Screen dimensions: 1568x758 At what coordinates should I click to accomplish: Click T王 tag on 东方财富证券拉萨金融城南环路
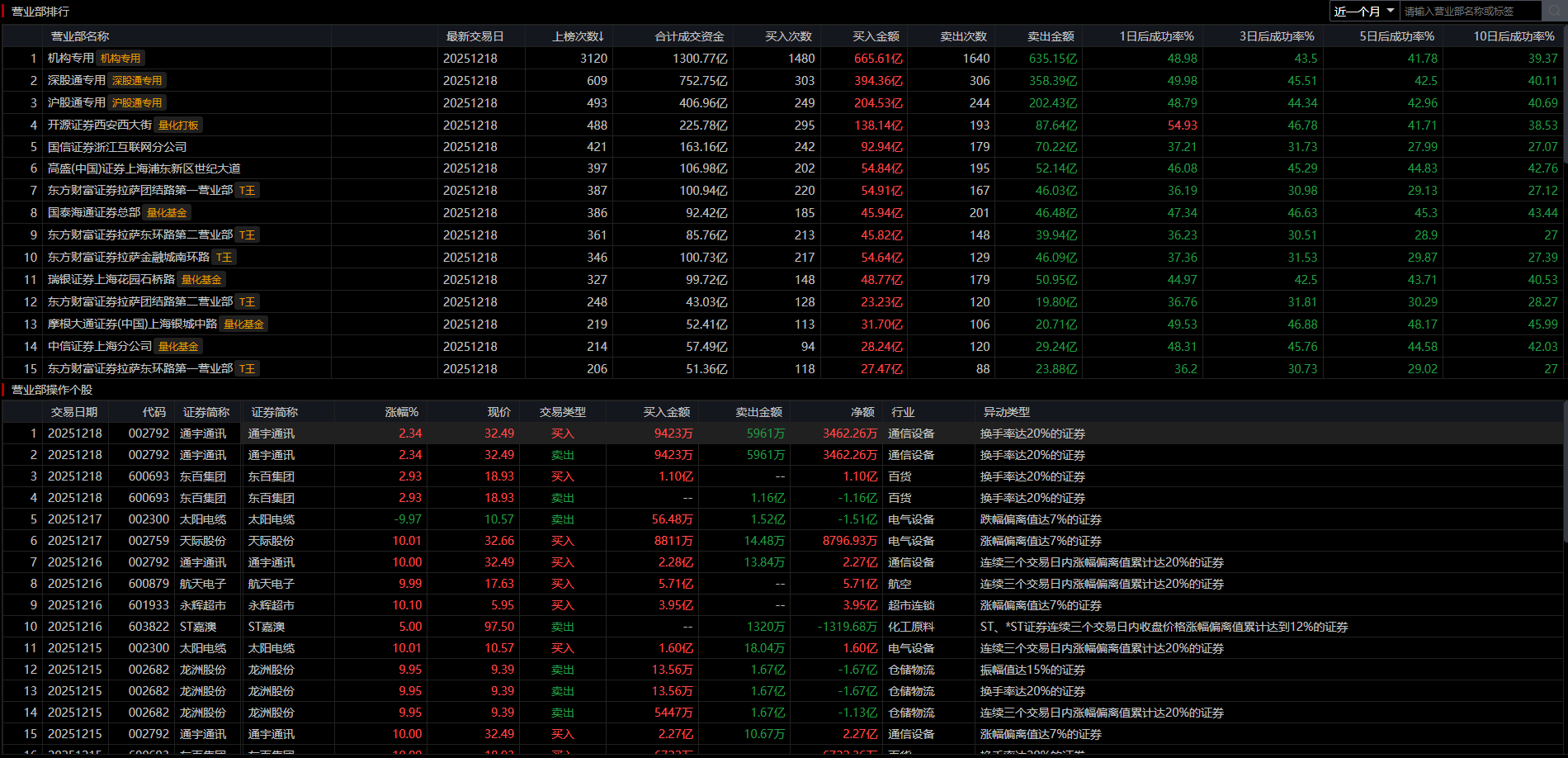point(224,258)
